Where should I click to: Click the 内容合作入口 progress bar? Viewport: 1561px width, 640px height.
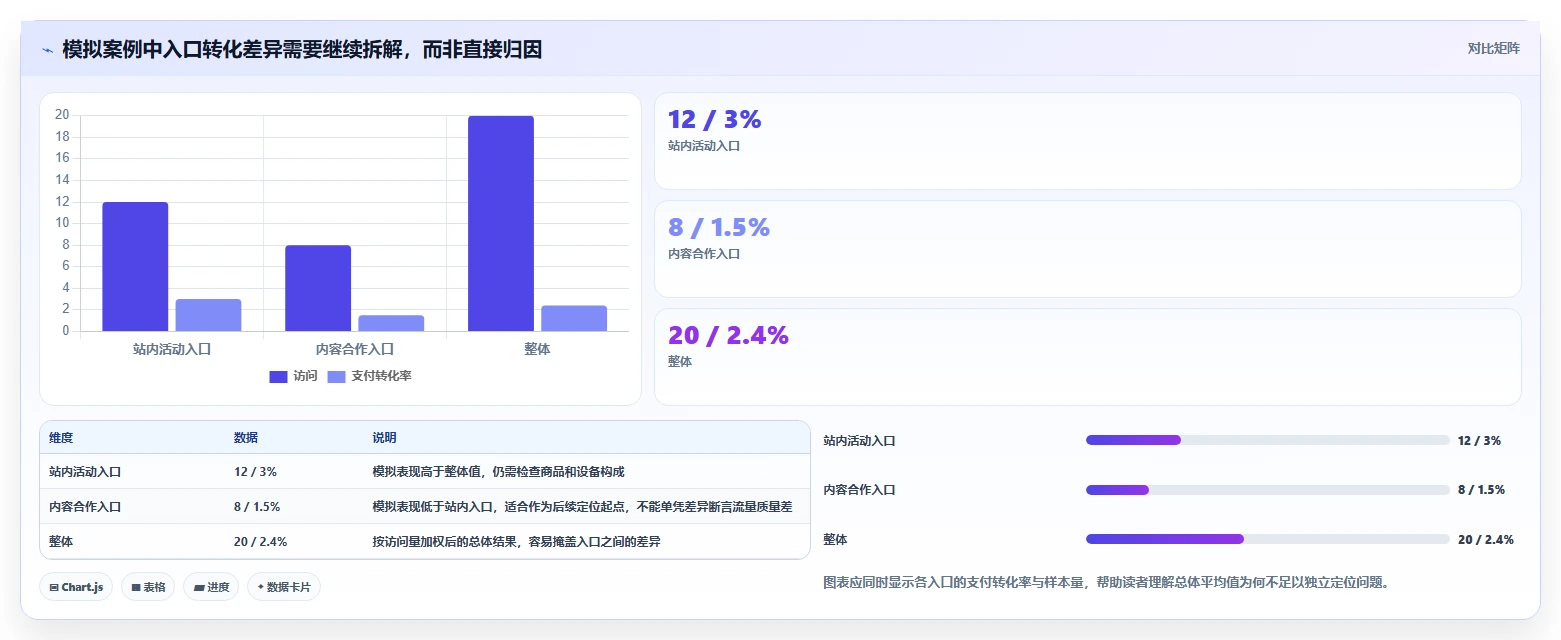click(x=1268, y=490)
